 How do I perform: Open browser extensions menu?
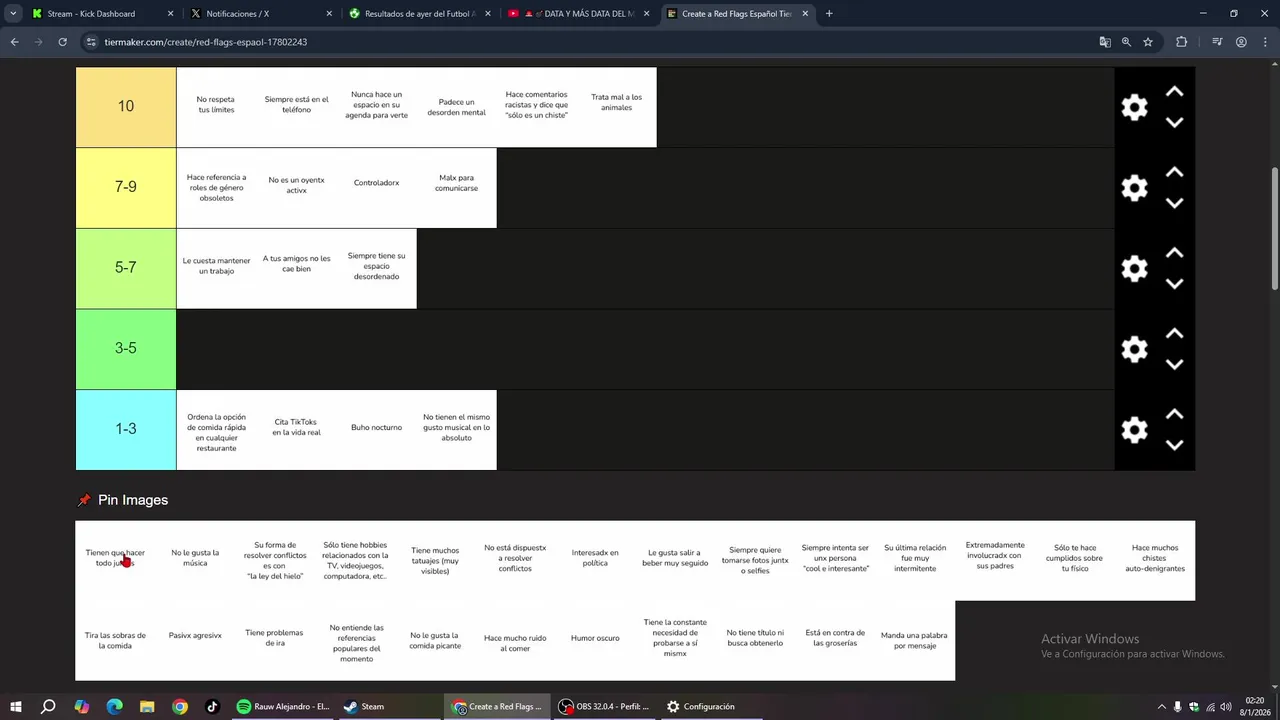point(1181,42)
